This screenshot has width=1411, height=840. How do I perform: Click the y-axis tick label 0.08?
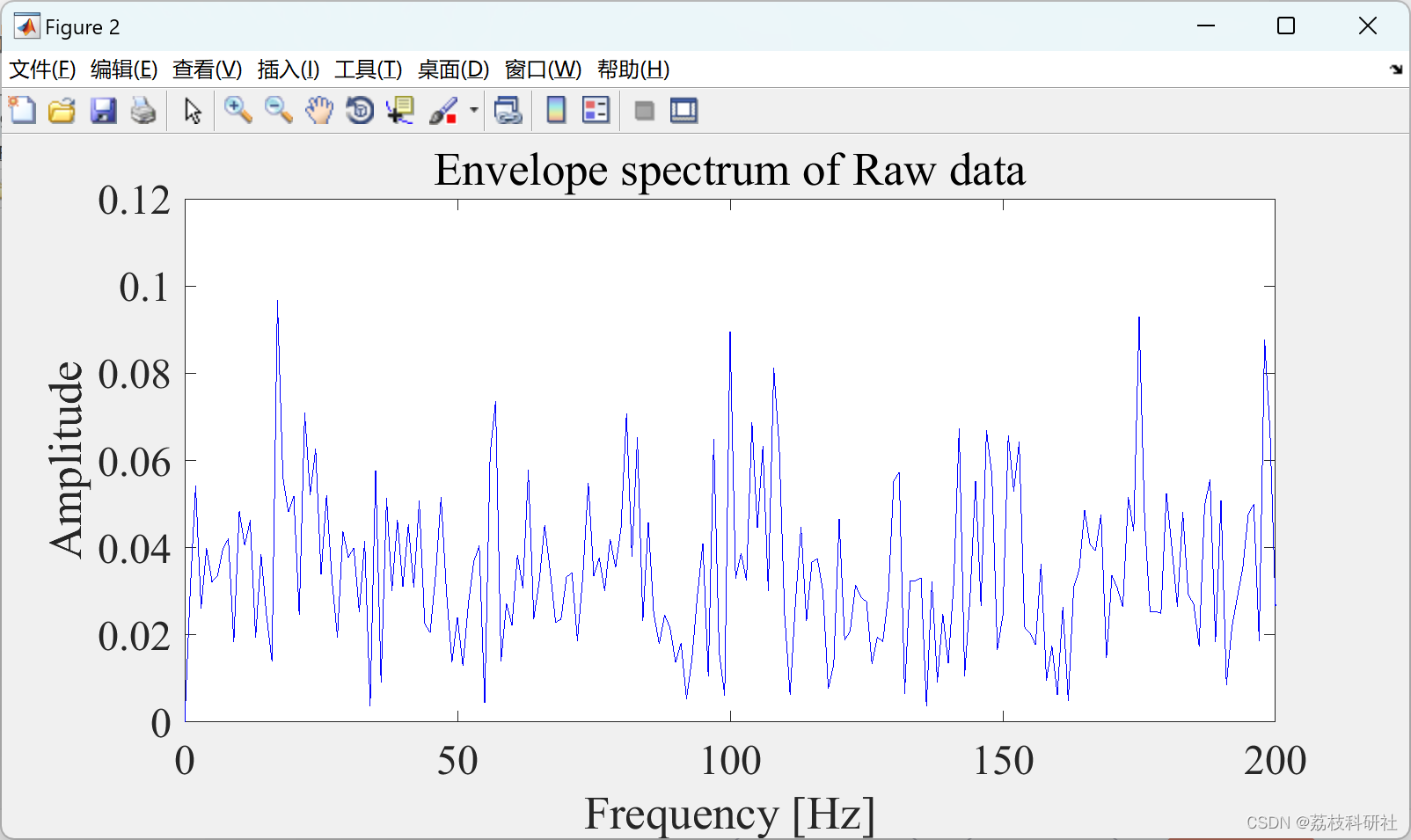134,375
